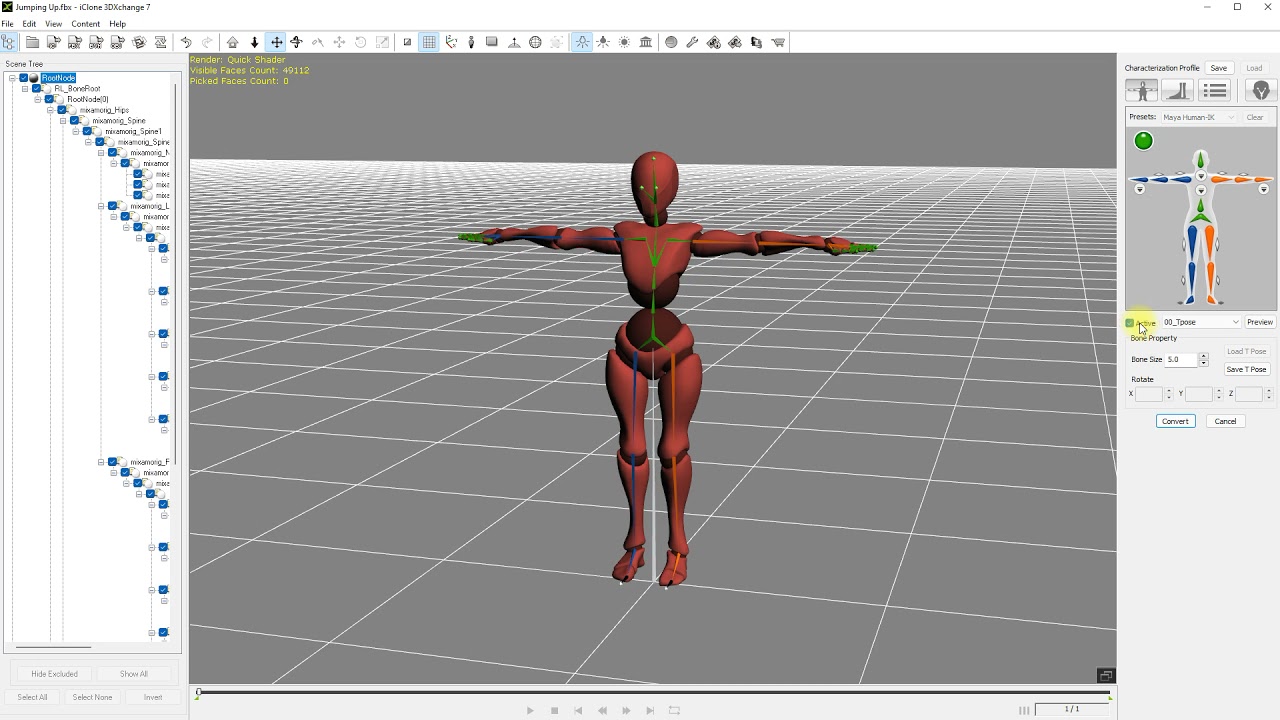This screenshot has height=720, width=1280.
Task: Collapse the mixamorig_Hips tree node
Action: (50, 110)
